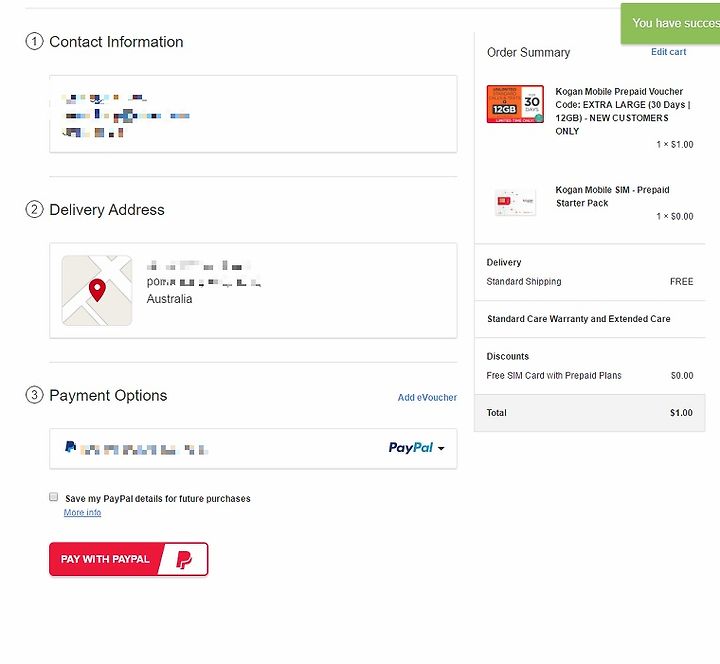This screenshot has width=720, height=664.
Task: Click the Total $1.00 amount
Action: point(681,413)
